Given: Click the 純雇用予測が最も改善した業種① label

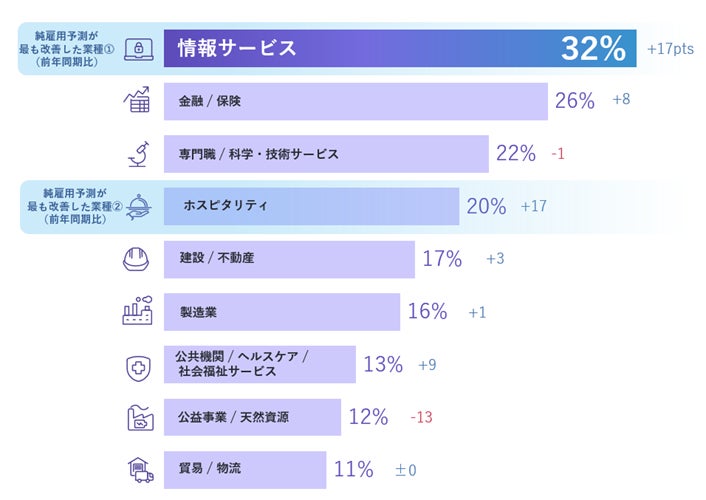Looking at the screenshot, I should click(63, 49).
